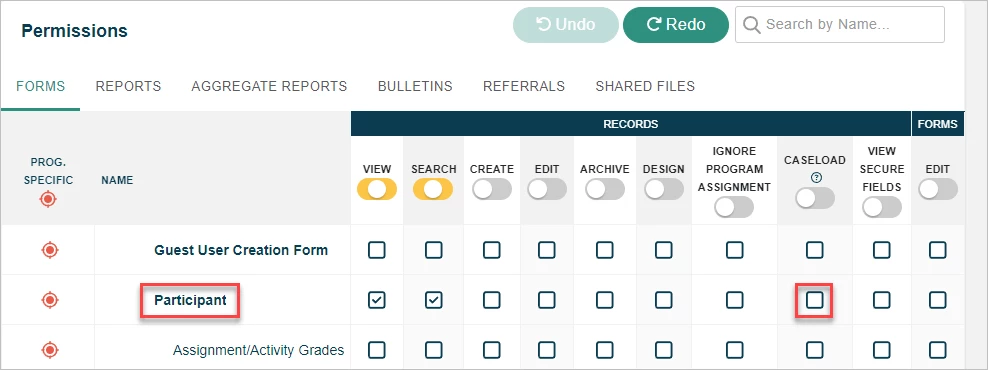
Task: Toggle the Create column switch
Action: (x=491, y=188)
